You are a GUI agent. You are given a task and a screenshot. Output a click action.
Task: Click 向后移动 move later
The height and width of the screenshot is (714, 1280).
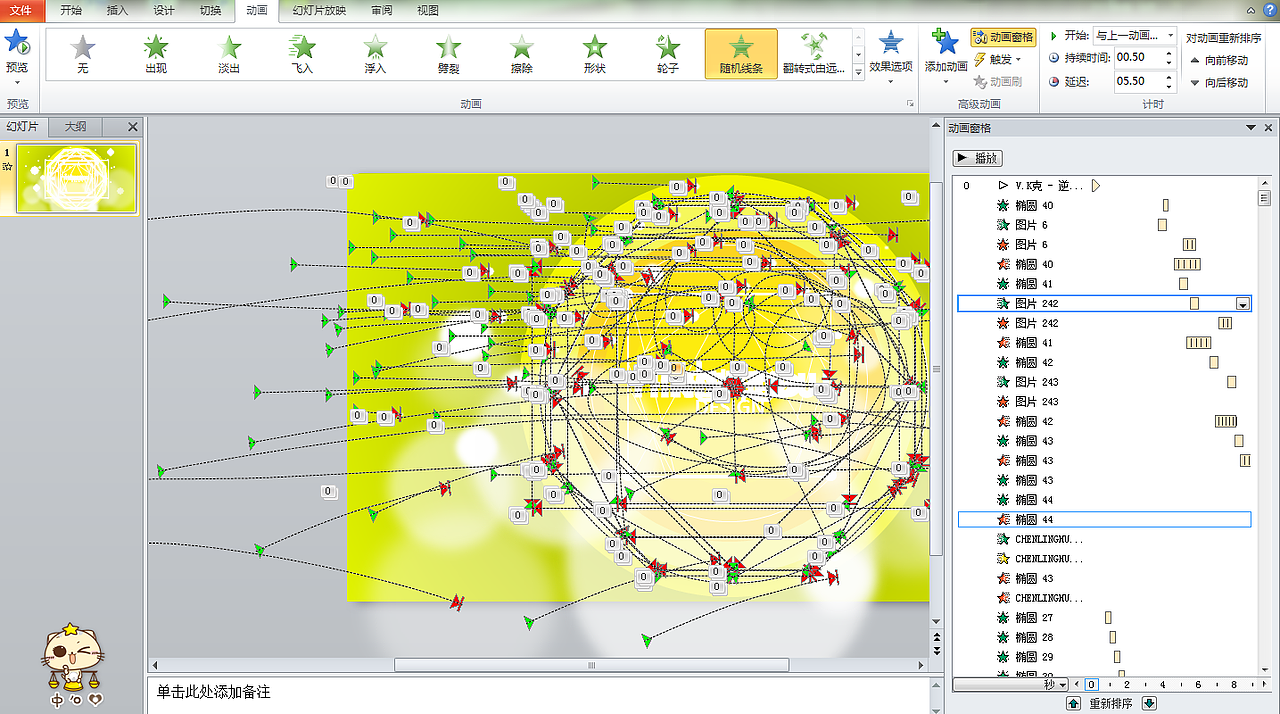pos(1219,82)
